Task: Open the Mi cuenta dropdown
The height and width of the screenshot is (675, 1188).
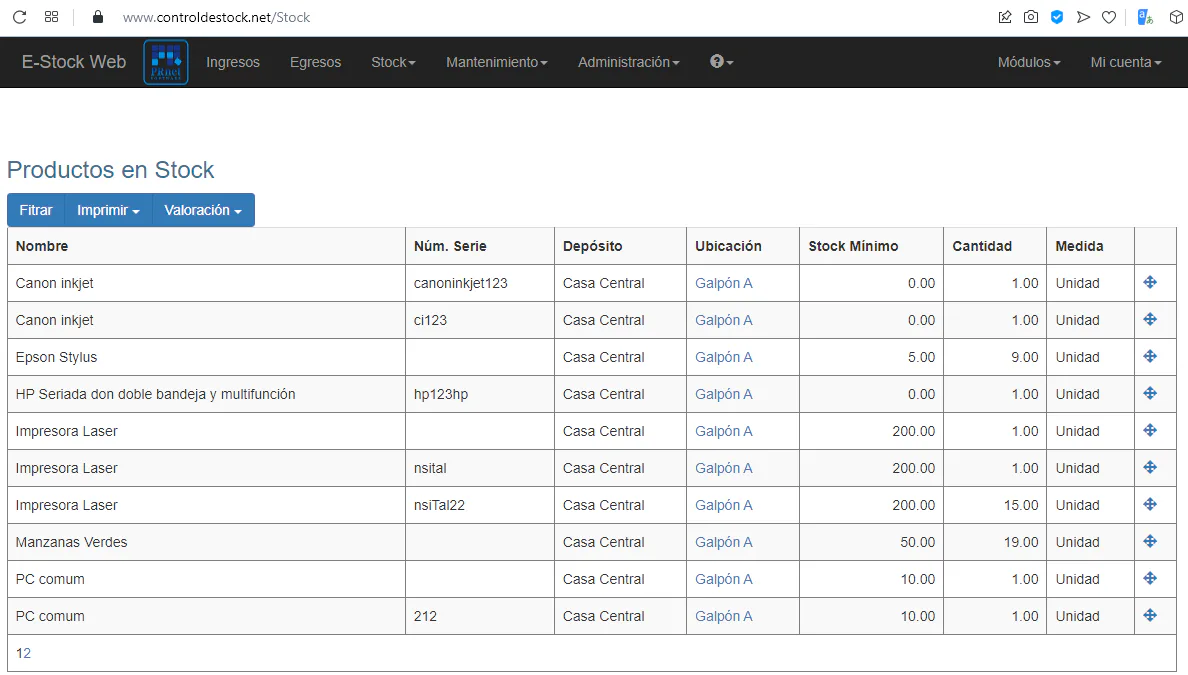Action: tap(1126, 62)
